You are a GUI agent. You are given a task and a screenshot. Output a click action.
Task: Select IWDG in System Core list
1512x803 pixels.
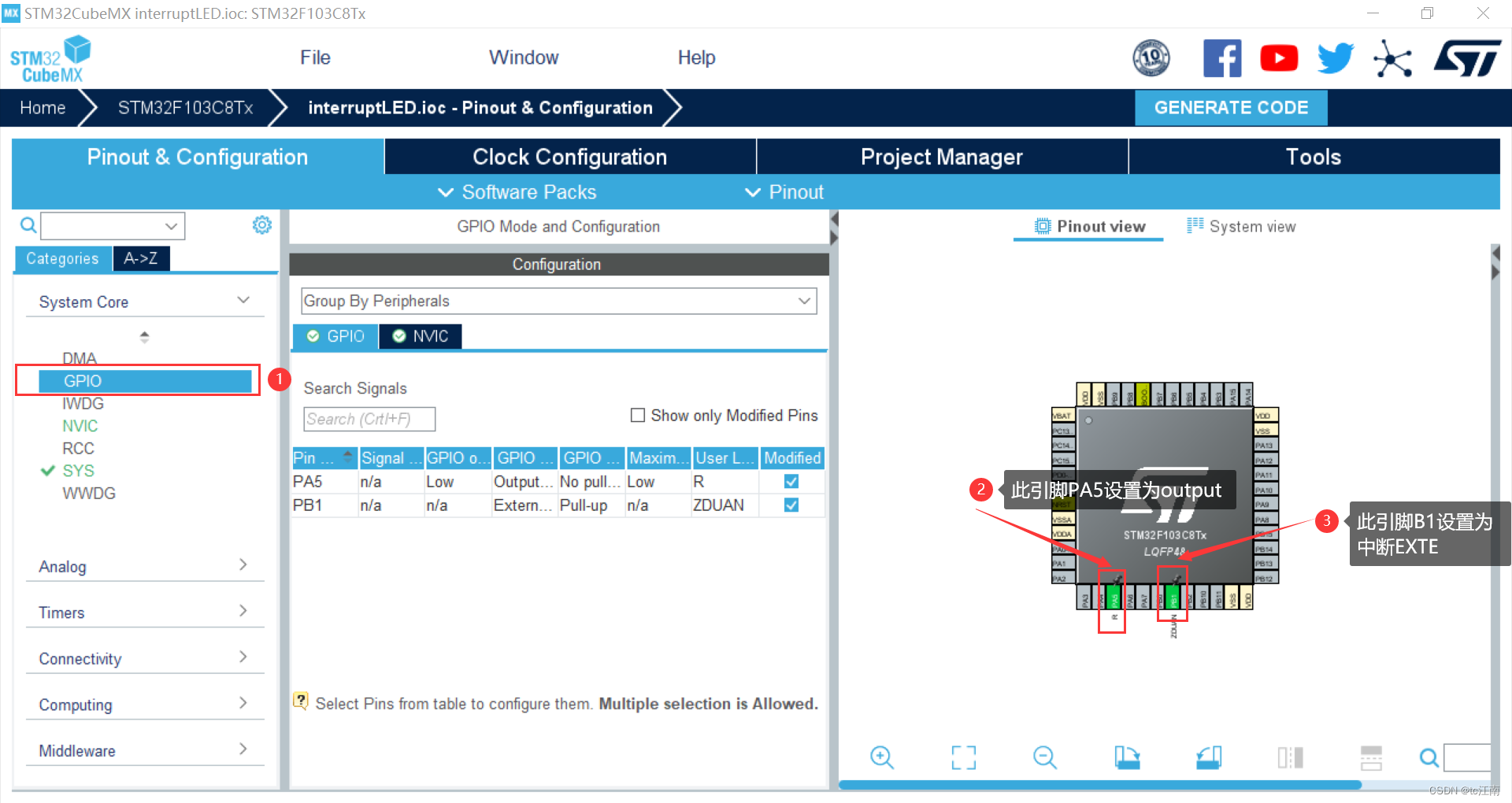pyautogui.click(x=83, y=403)
